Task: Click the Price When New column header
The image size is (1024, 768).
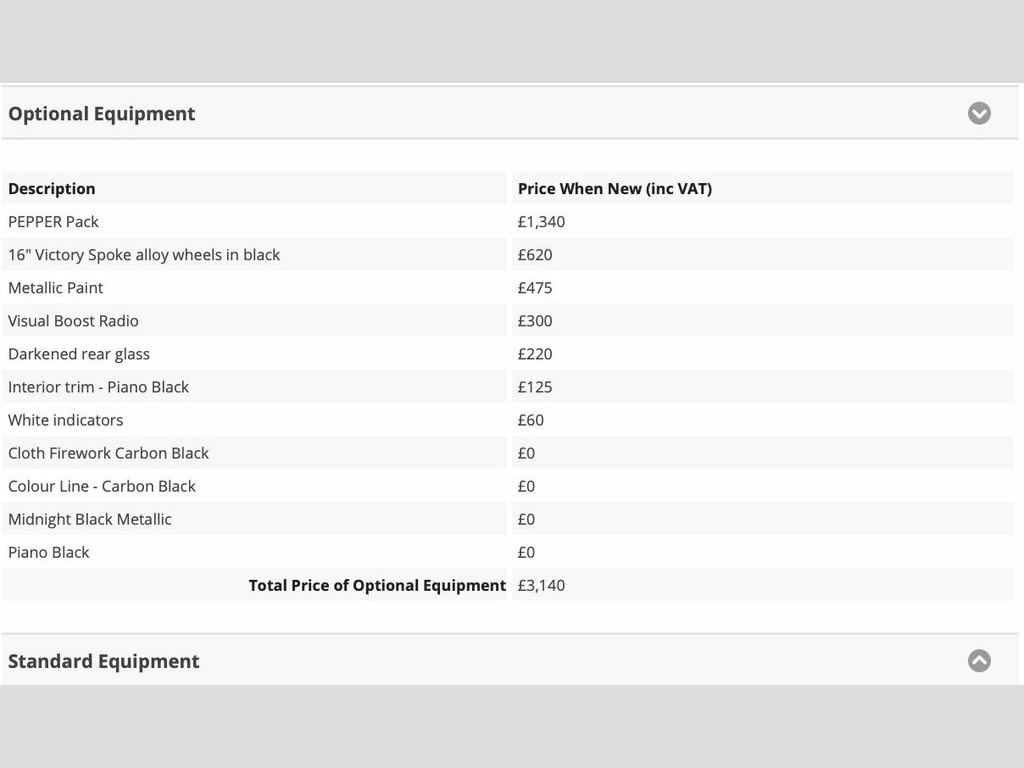Action: click(615, 189)
